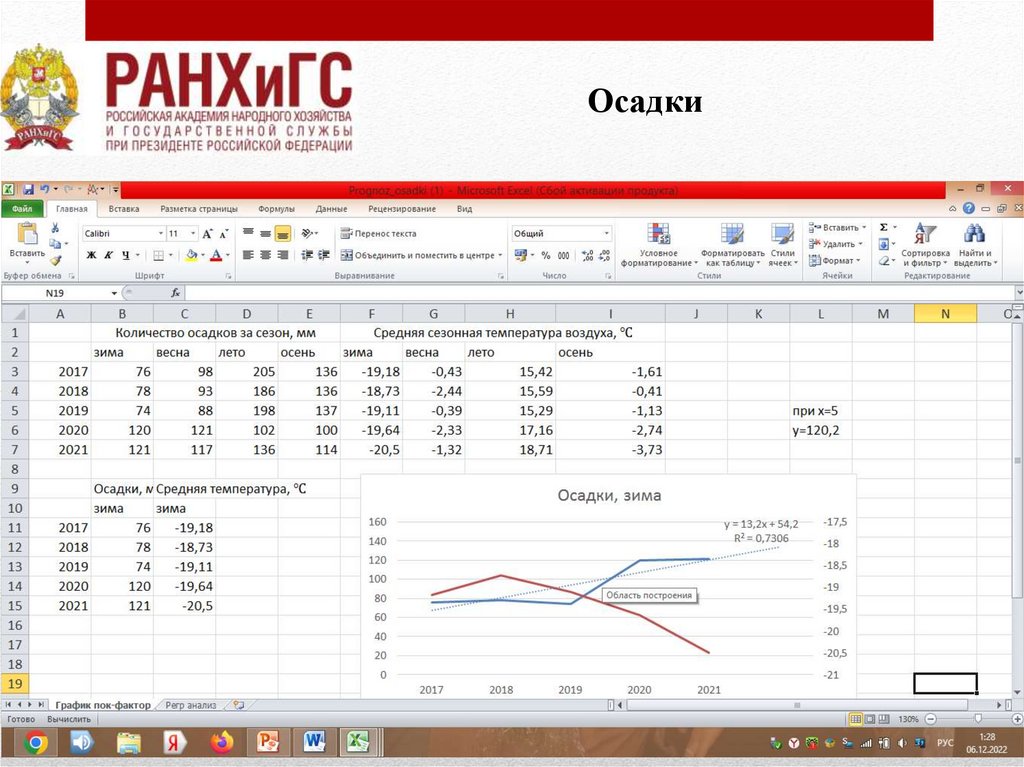Click the Name Box showing N19

[60, 293]
